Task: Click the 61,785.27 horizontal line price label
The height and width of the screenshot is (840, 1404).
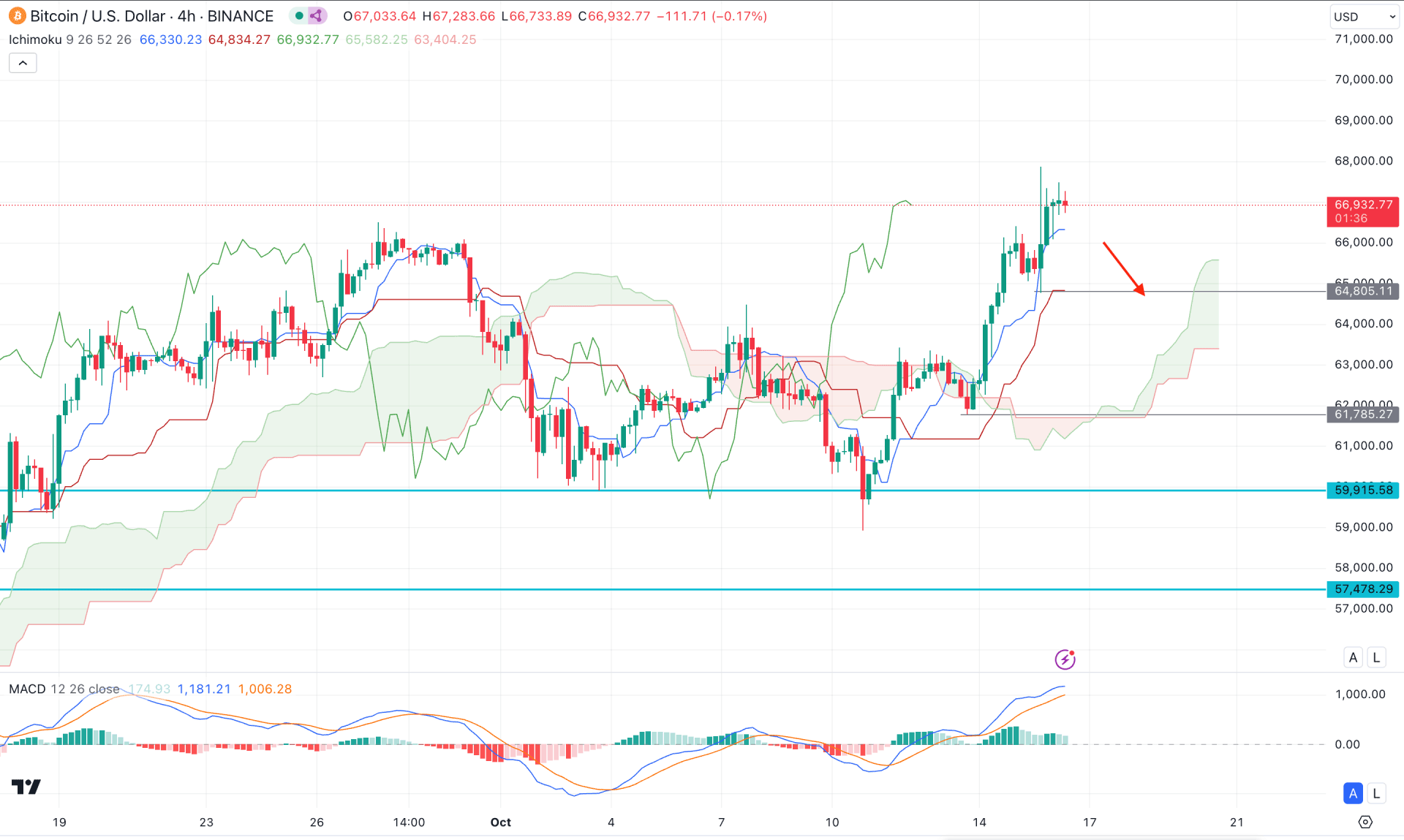Action: pos(1363,415)
